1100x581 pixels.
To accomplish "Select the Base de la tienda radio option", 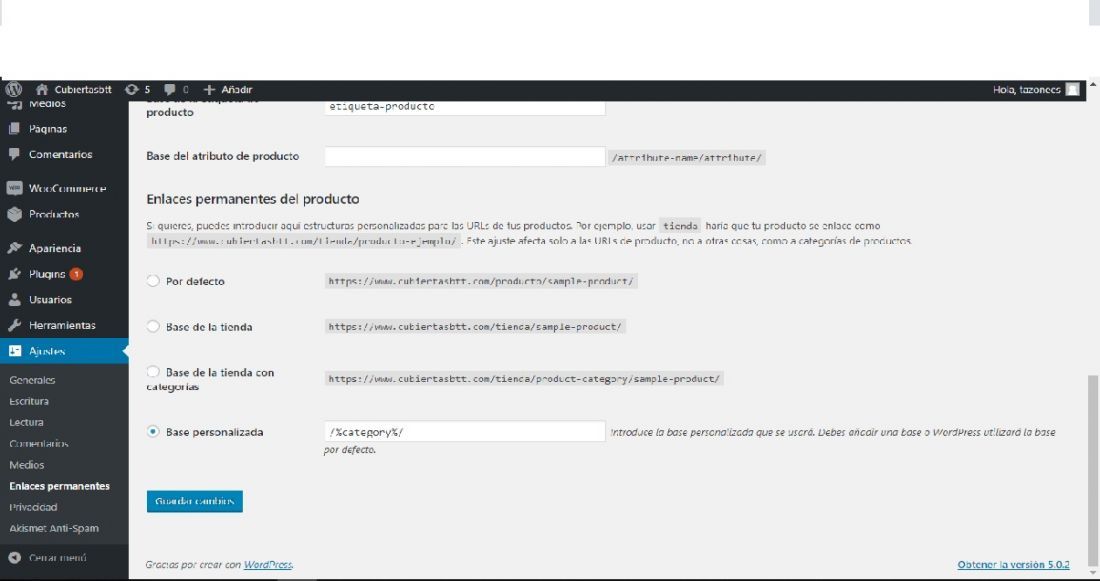I will click(x=153, y=327).
